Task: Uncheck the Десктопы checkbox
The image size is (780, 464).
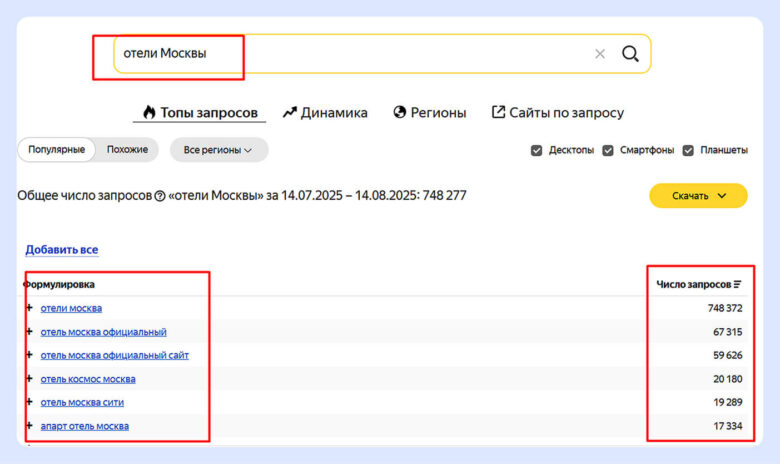Action: (x=537, y=150)
